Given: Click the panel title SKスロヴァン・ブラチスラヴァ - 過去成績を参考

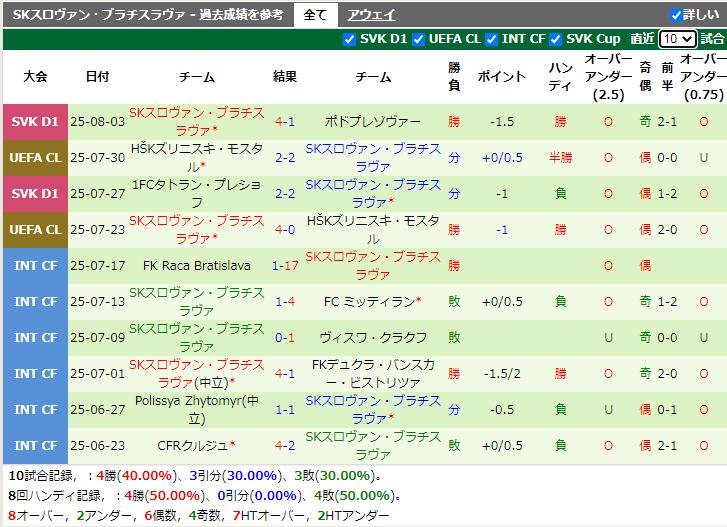Looking at the screenshot, I should [148, 15].
